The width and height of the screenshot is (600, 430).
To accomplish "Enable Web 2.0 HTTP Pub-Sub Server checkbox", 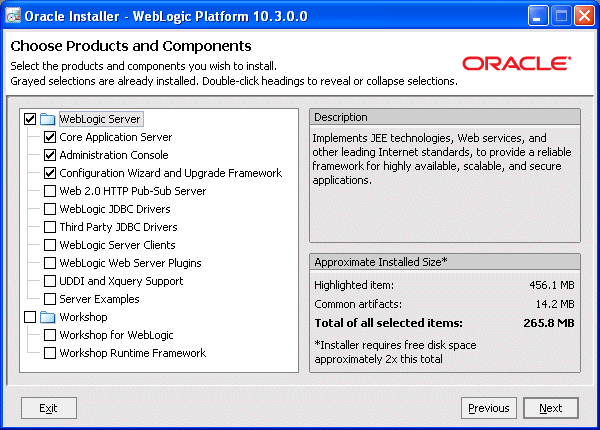I will pos(50,191).
